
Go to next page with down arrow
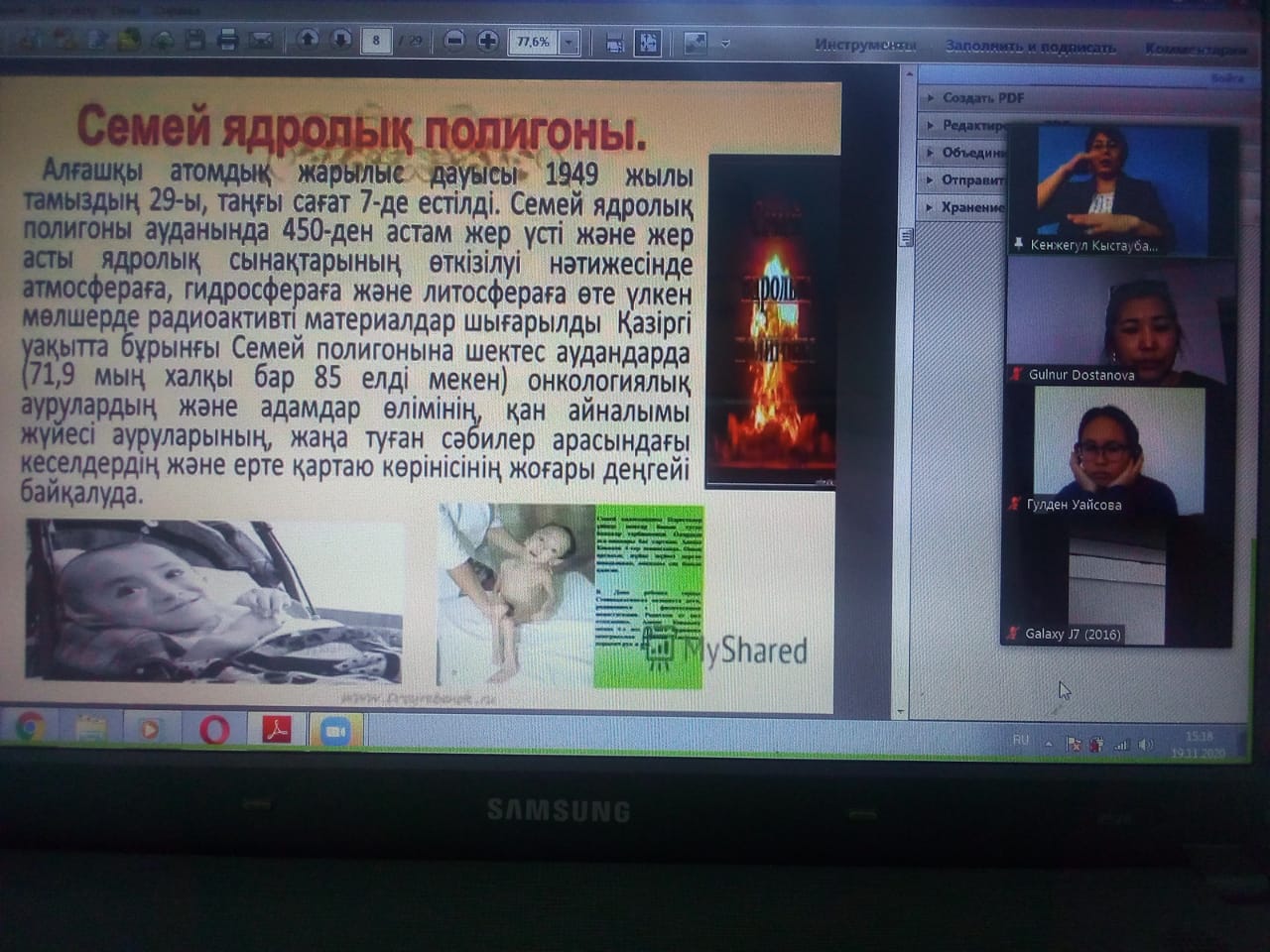pyautogui.click(x=340, y=40)
